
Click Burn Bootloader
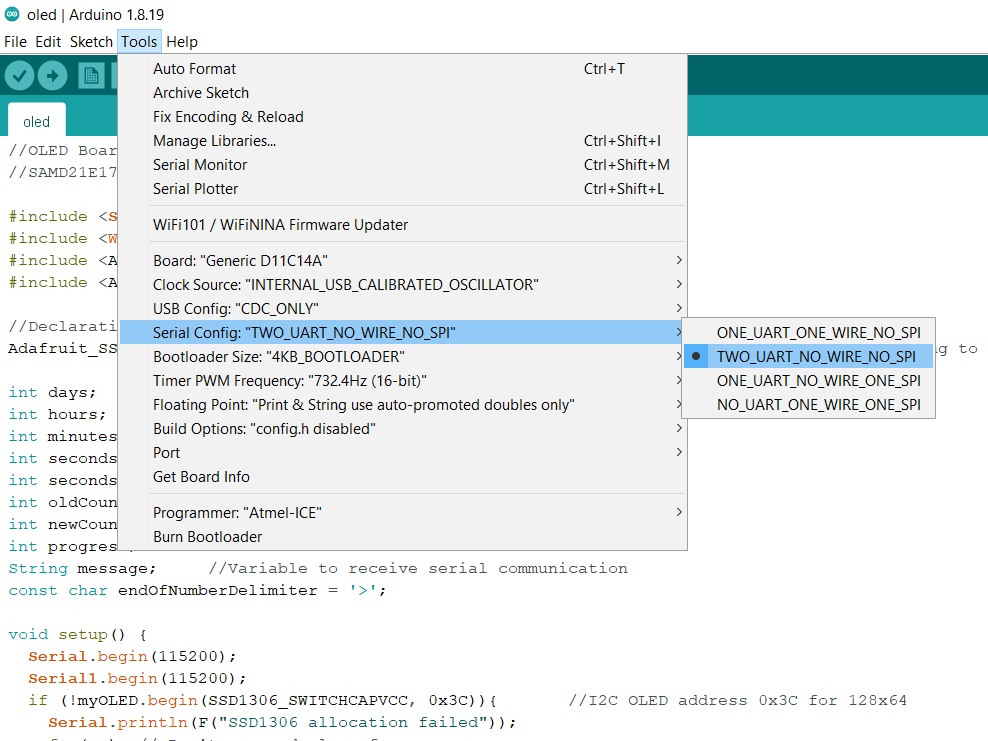click(x=208, y=536)
